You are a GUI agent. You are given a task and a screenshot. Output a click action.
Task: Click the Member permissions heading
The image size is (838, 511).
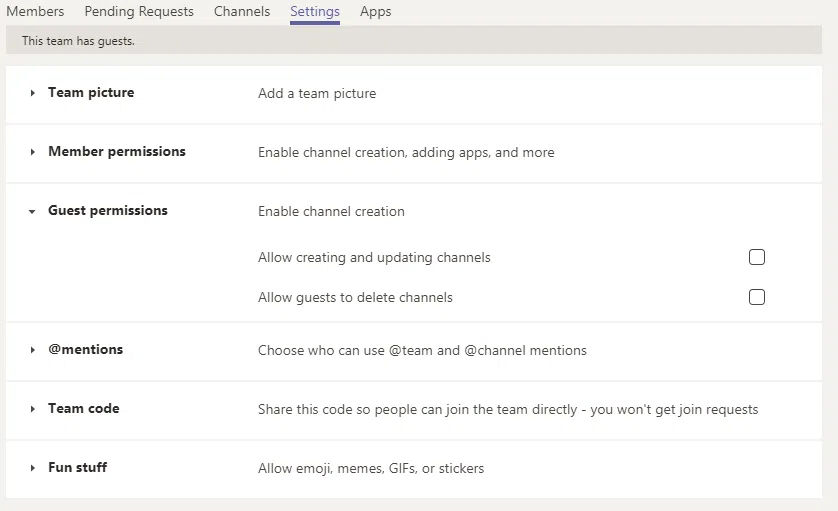coord(117,152)
